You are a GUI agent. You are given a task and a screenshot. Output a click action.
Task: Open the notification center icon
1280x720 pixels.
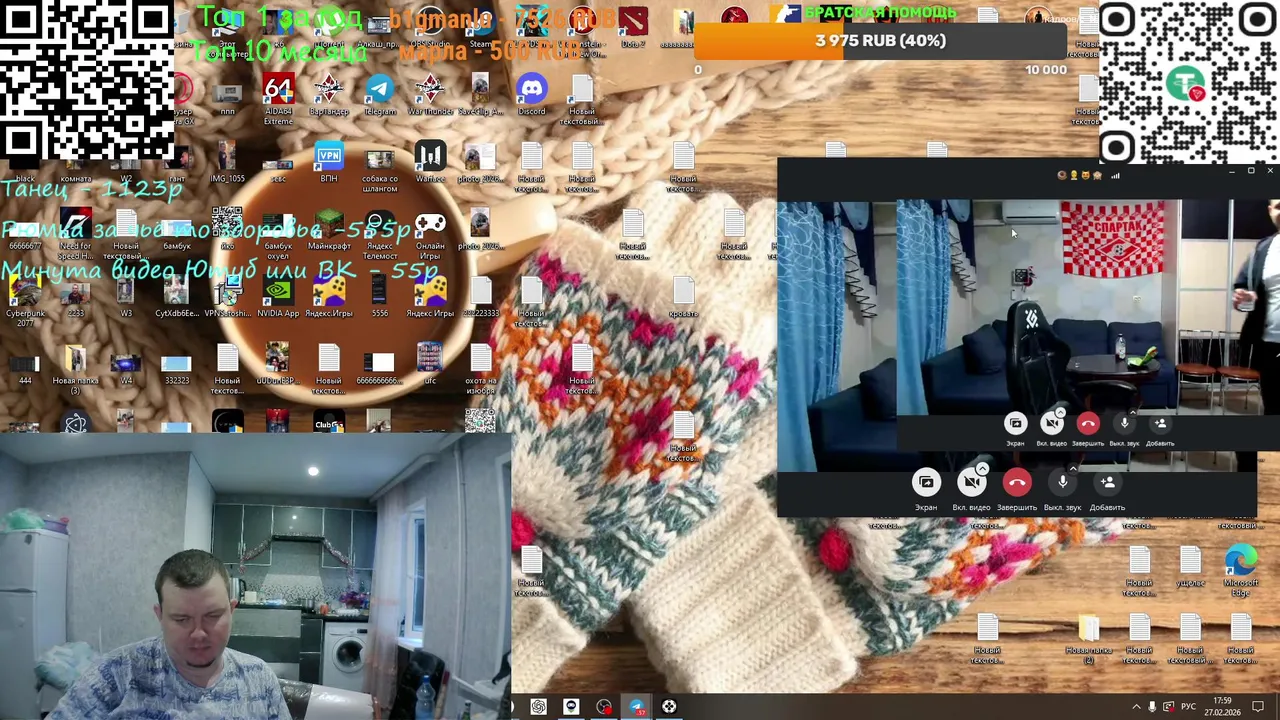pyautogui.click(x=1259, y=707)
